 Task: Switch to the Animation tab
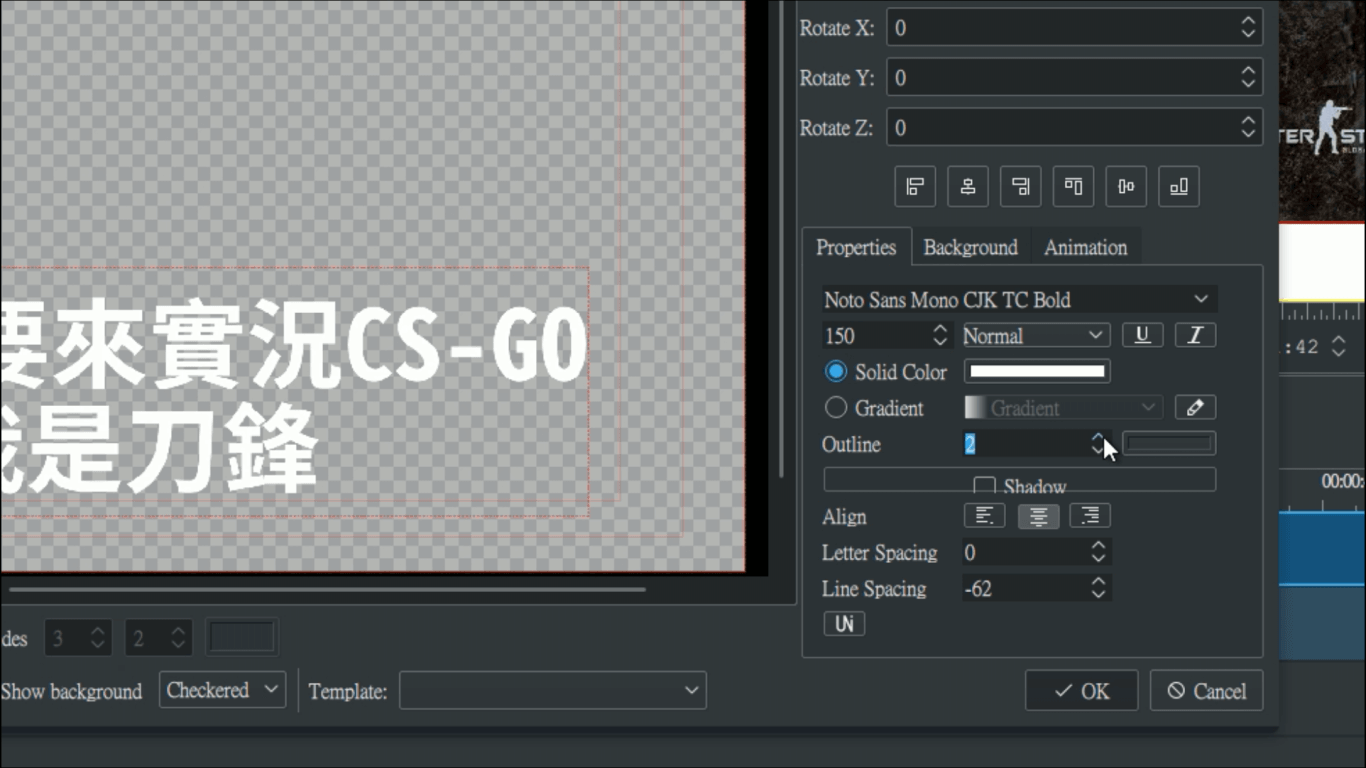pos(1085,247)
